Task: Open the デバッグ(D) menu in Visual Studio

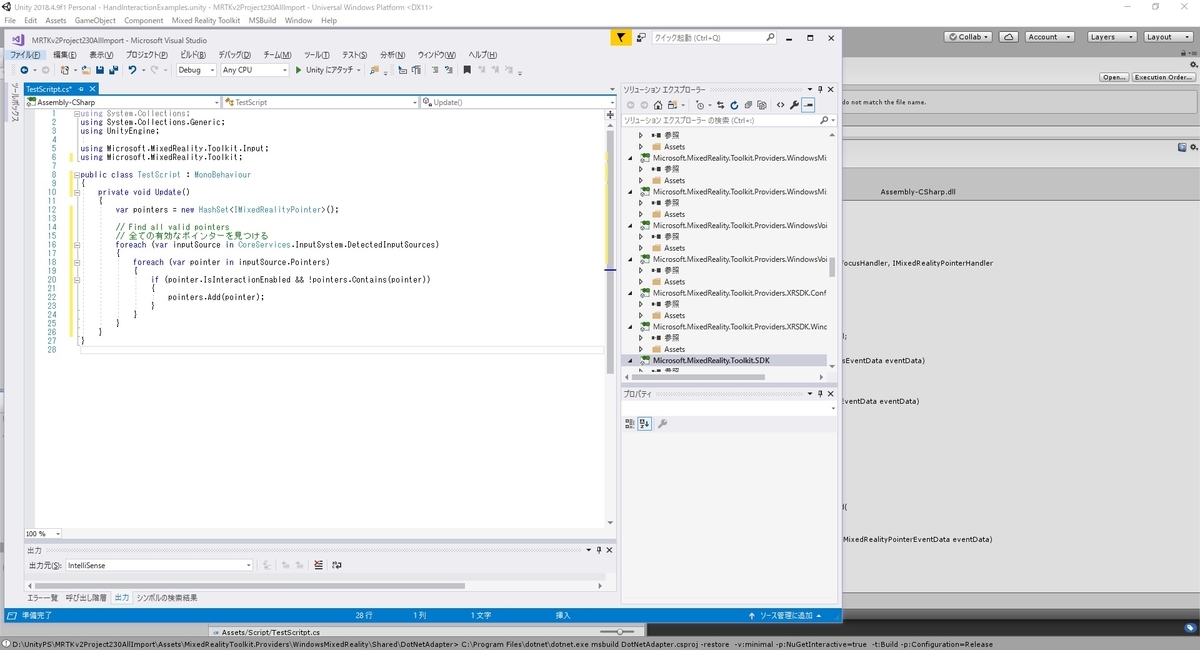Action: pyautogui.click(x=234, y=55)
